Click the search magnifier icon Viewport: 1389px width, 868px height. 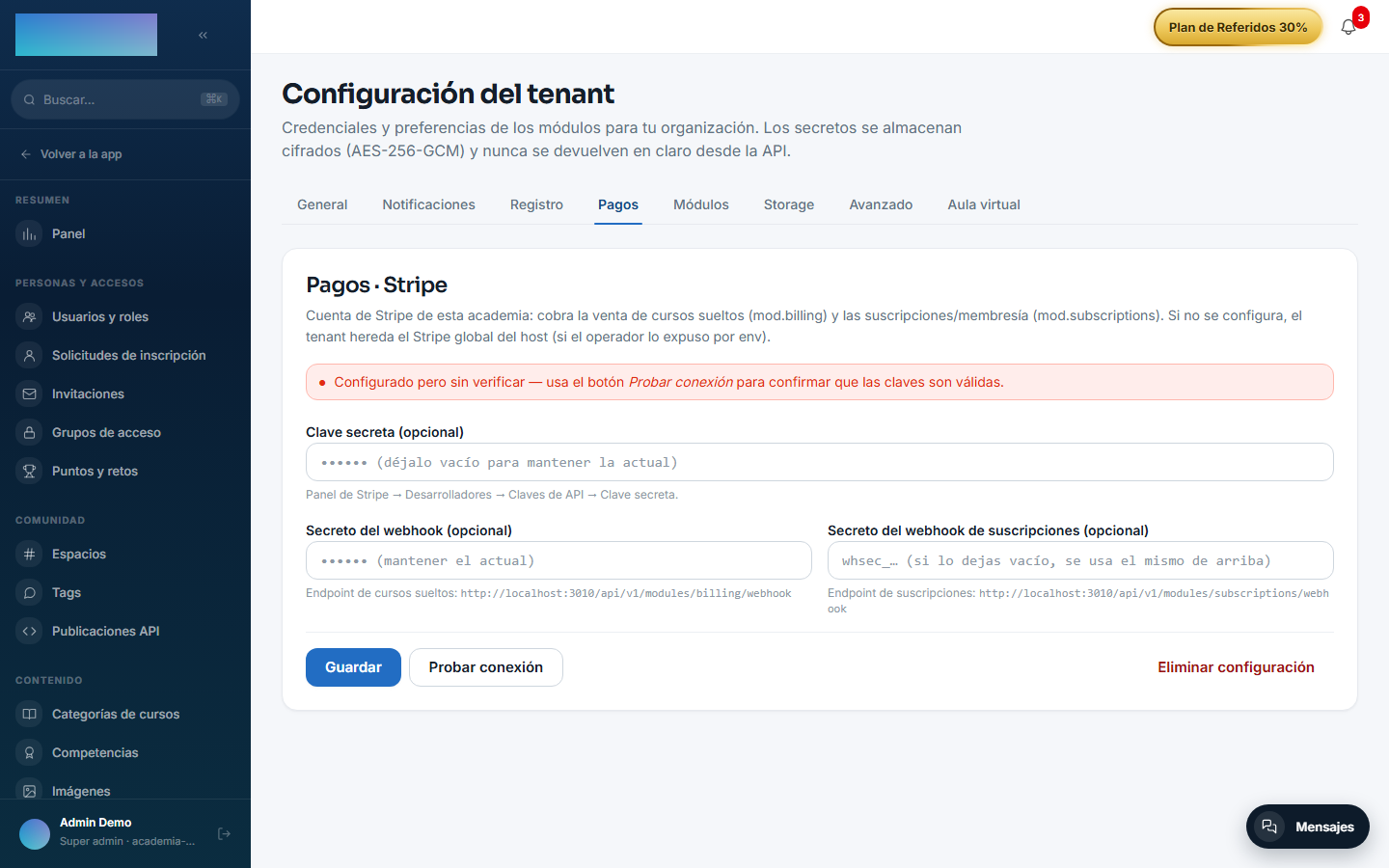coord(30,99)
